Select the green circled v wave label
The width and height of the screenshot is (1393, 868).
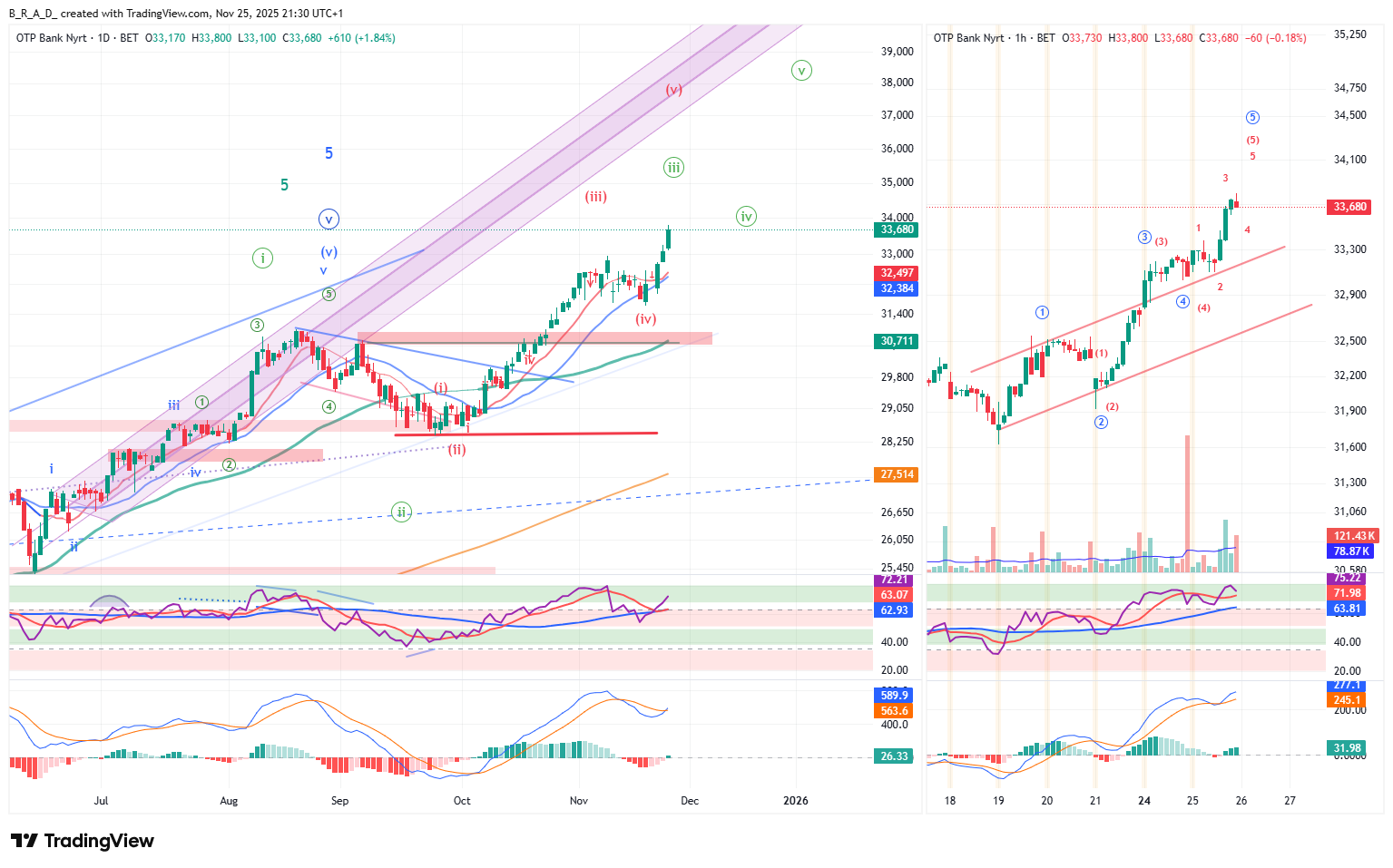(x=801, y=71)
